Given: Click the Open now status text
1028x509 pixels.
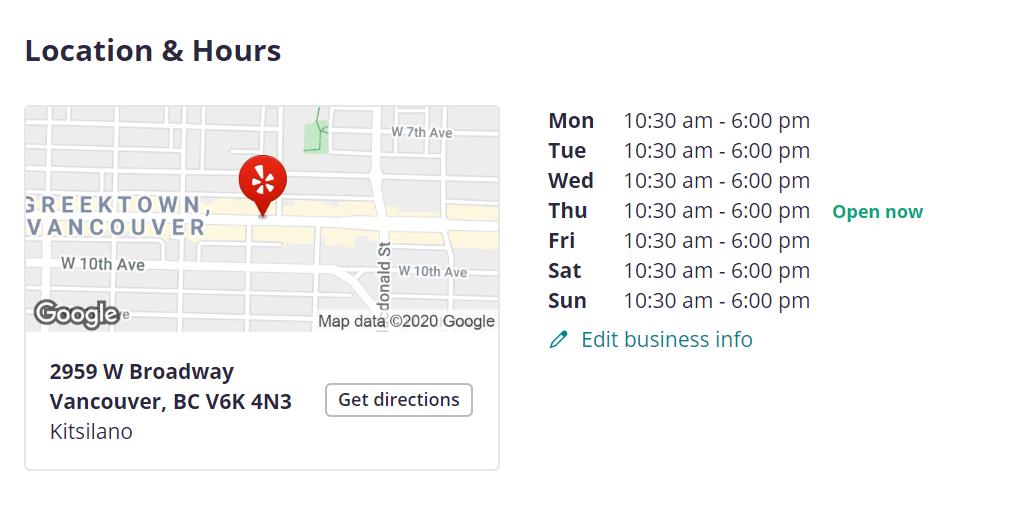Looking at the screenshot, I should 877,212.
